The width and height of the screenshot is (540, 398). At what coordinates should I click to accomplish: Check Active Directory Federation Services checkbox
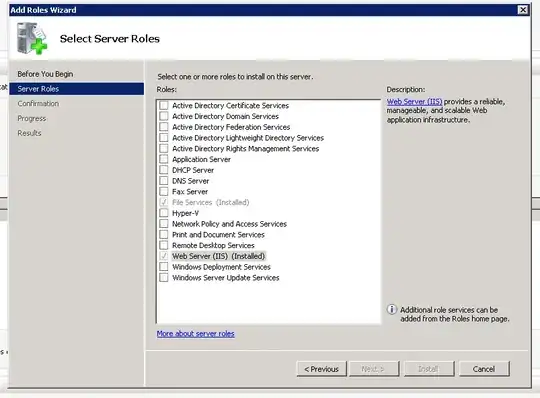click(164, 127)
